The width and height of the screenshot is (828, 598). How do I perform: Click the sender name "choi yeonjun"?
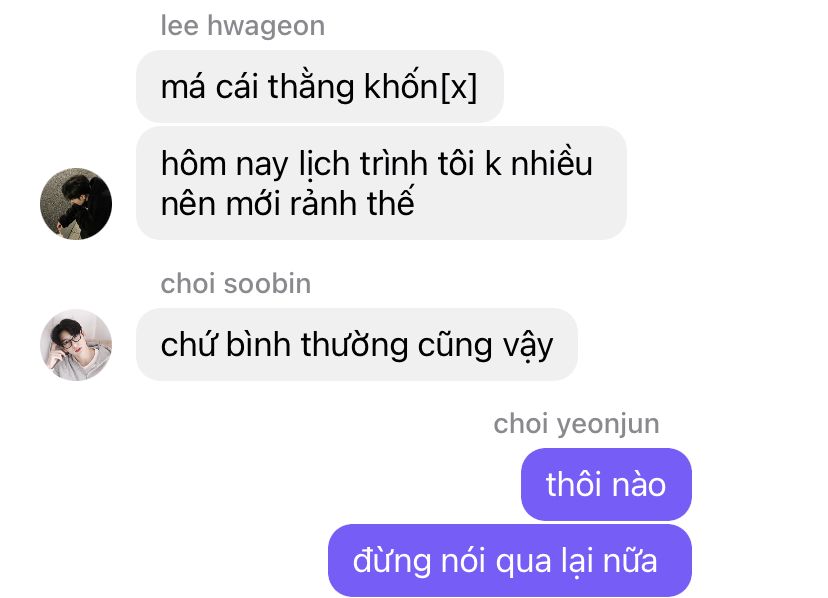[x=577, y=424]
